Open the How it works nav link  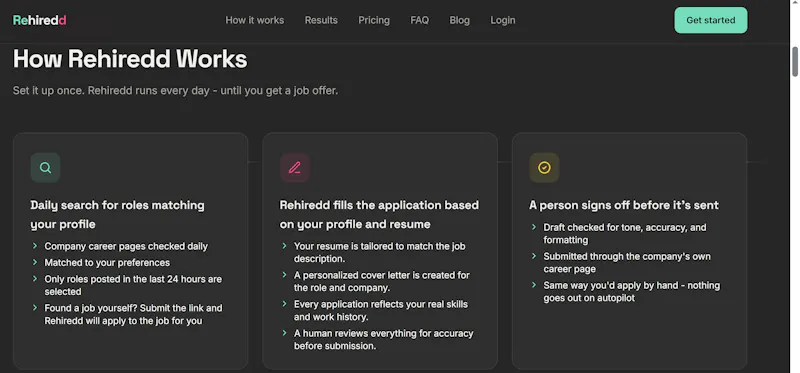click(x=255, y=20)
